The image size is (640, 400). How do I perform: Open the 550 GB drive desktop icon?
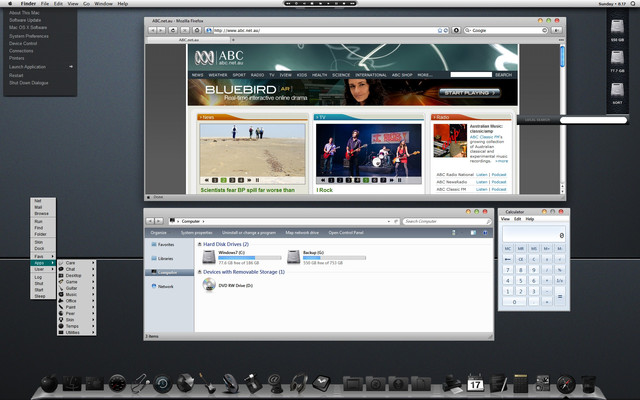[617, 27]
